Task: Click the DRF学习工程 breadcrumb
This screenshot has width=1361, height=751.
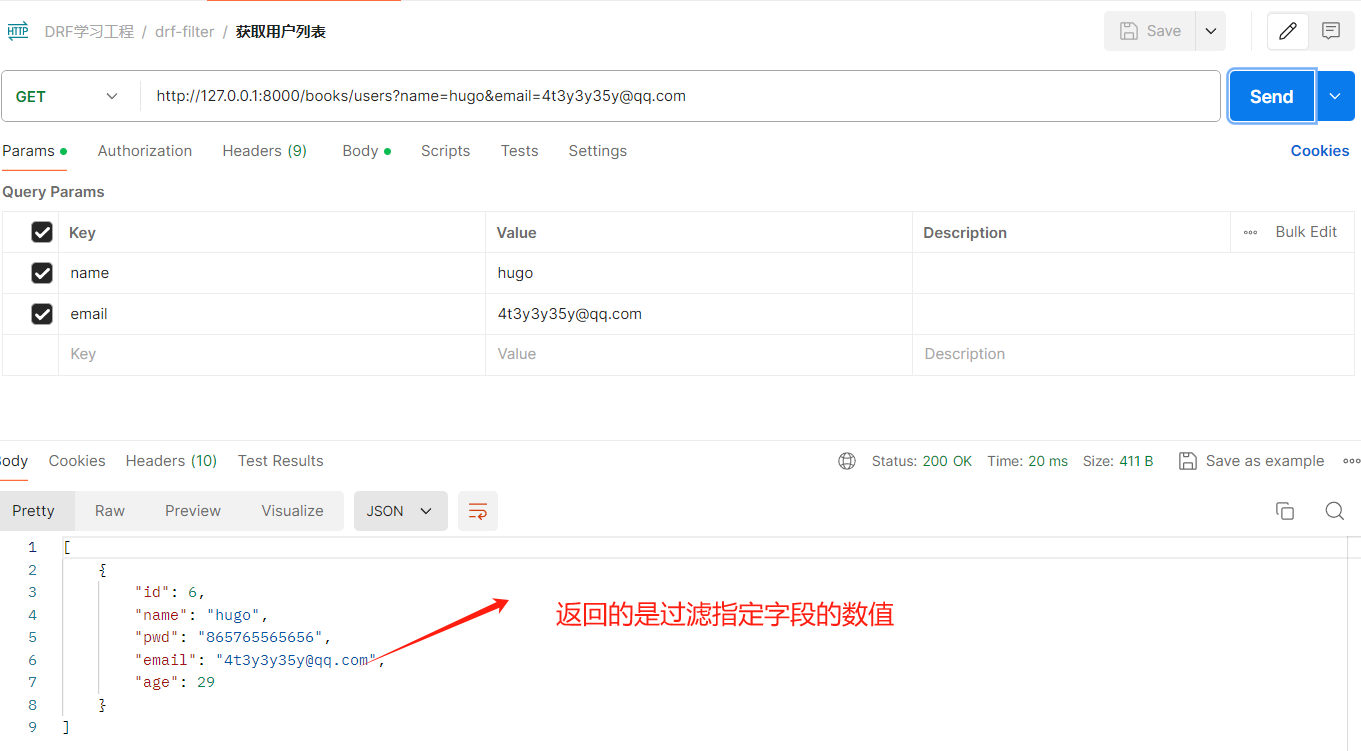Action: tap(89, 32)
